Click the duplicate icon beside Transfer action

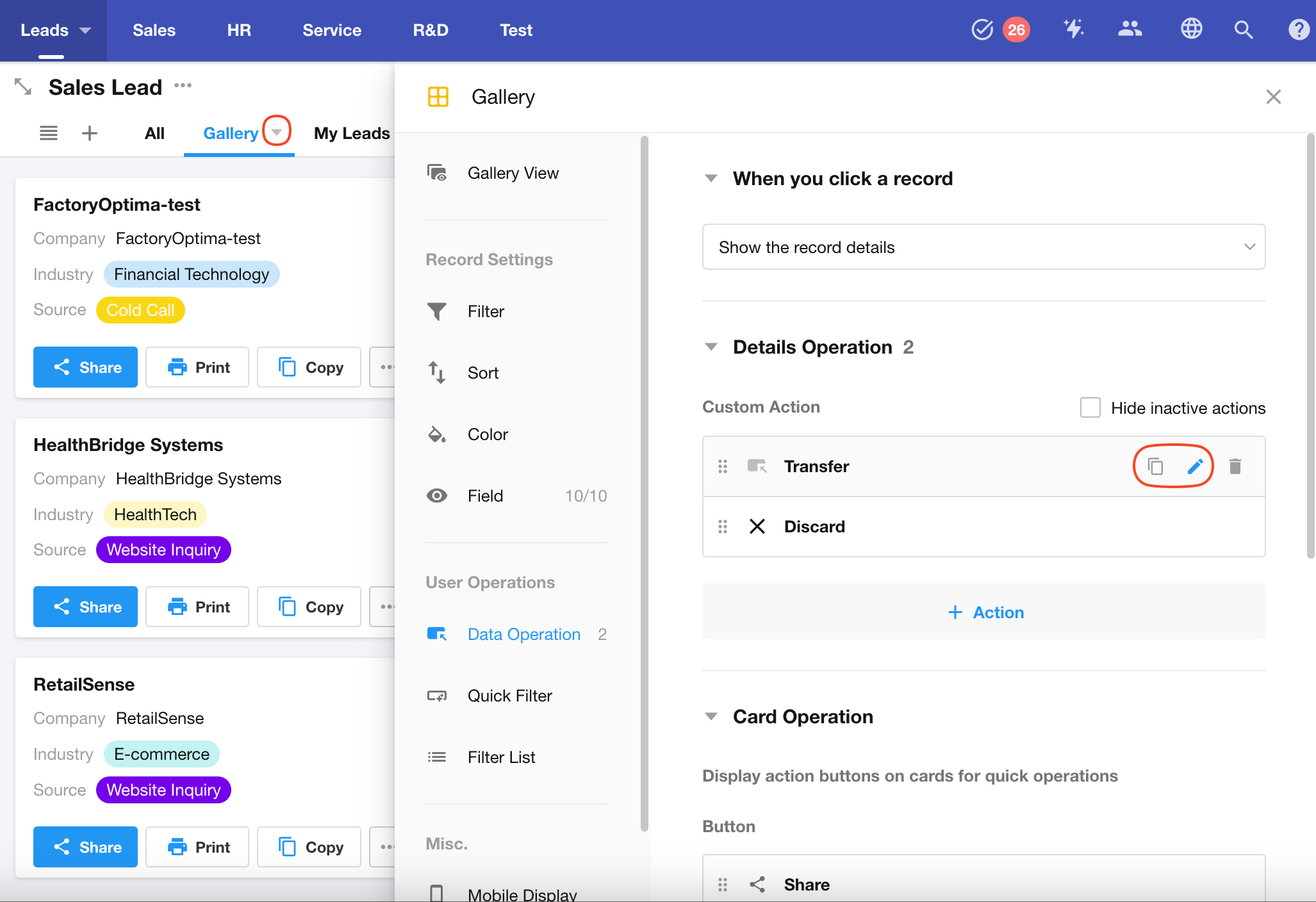coord(1155,466)
